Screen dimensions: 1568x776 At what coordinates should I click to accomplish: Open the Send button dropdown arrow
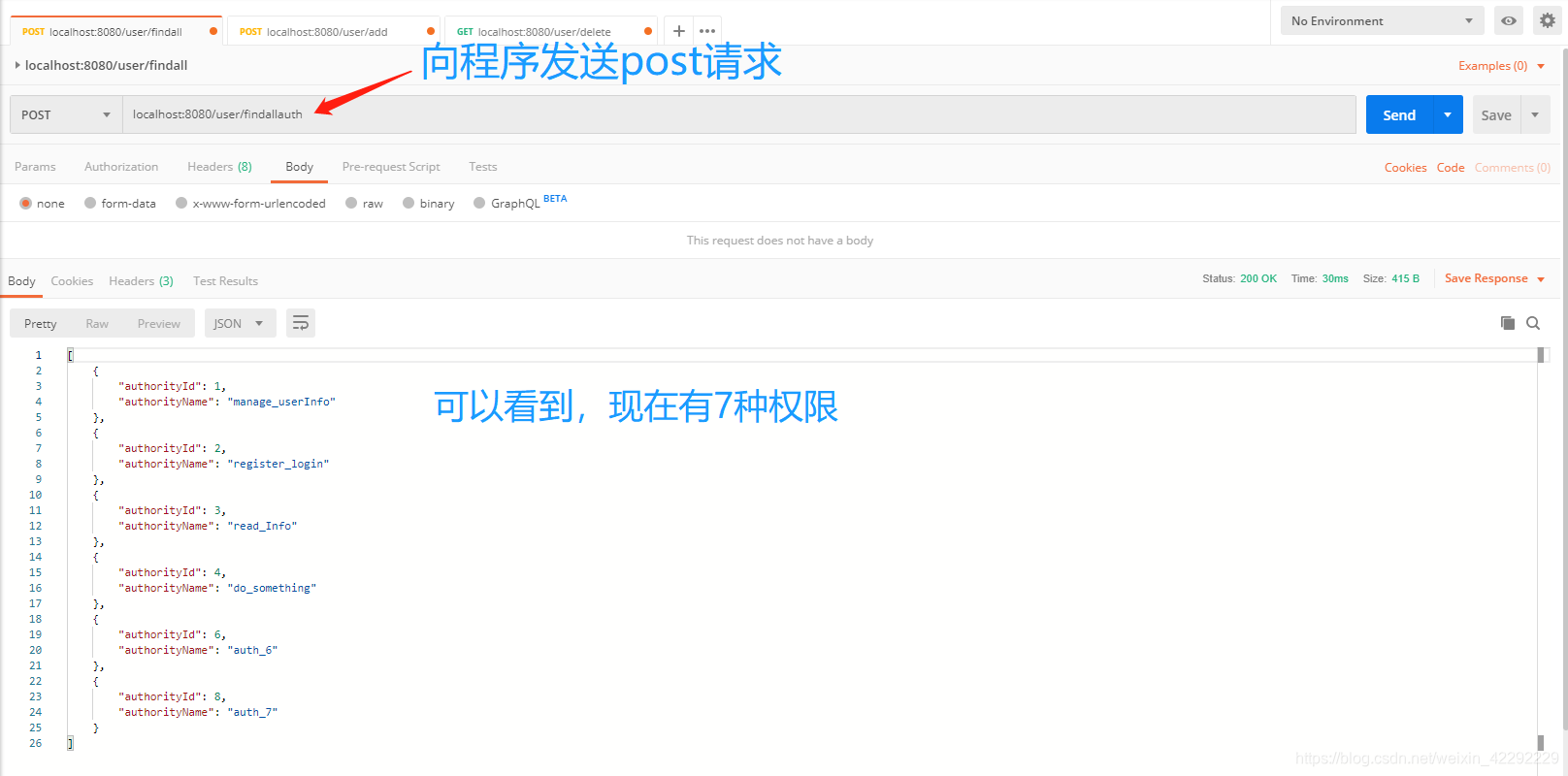tap(1448, 114)
